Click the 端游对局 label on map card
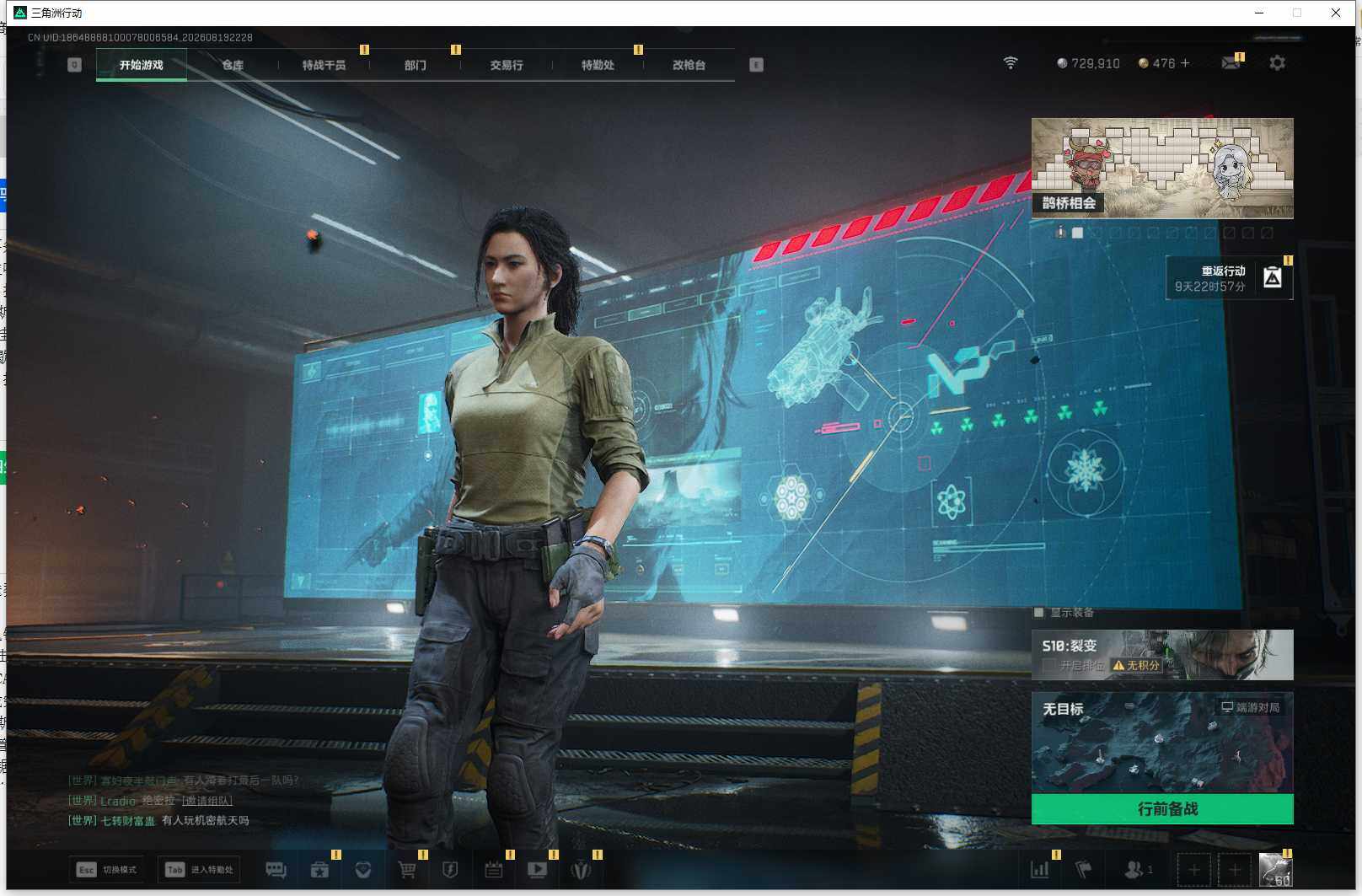The width and height of the screenshot is (1362, 896). click(1251, 707)
